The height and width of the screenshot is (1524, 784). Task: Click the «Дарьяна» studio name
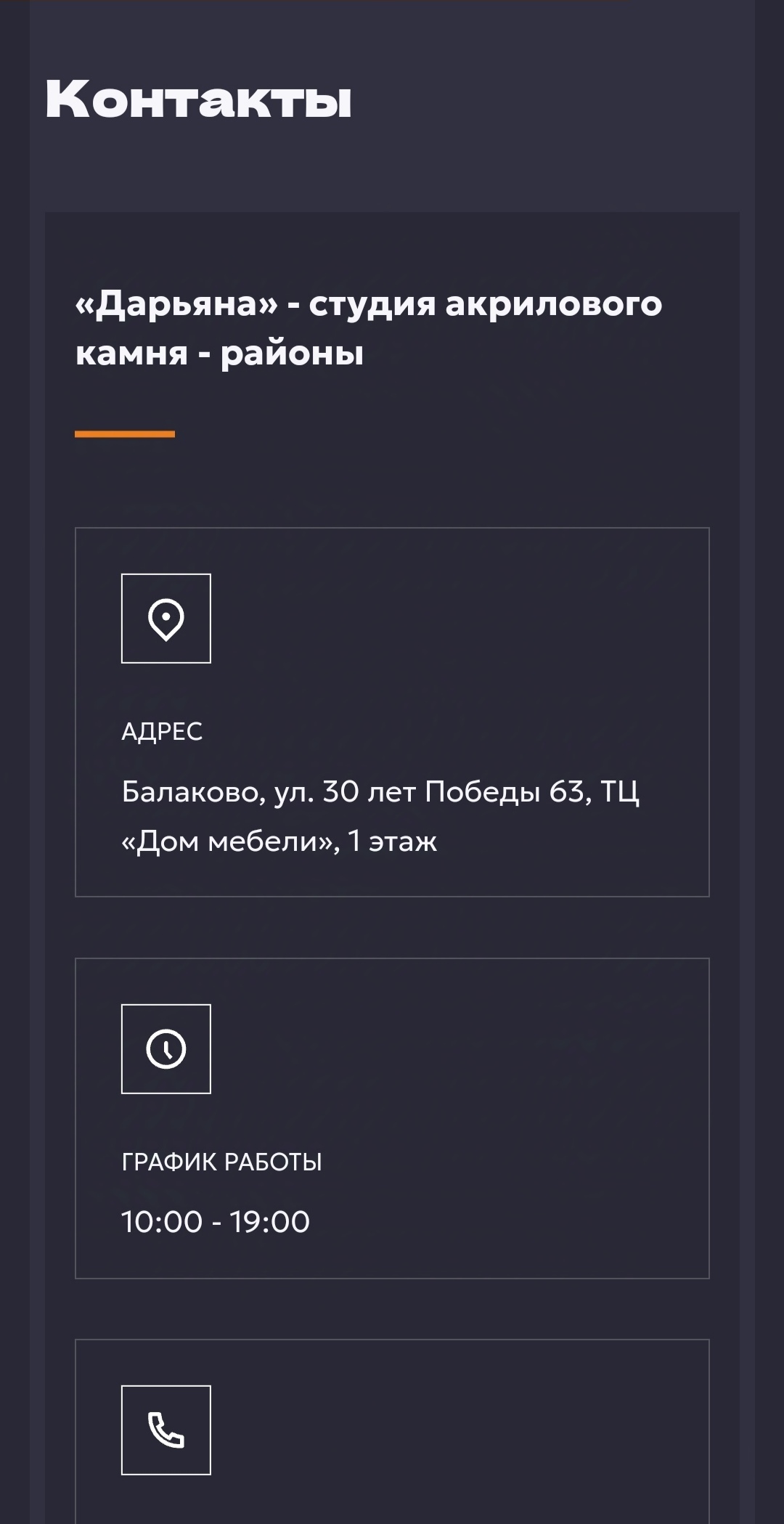[176, 303]
